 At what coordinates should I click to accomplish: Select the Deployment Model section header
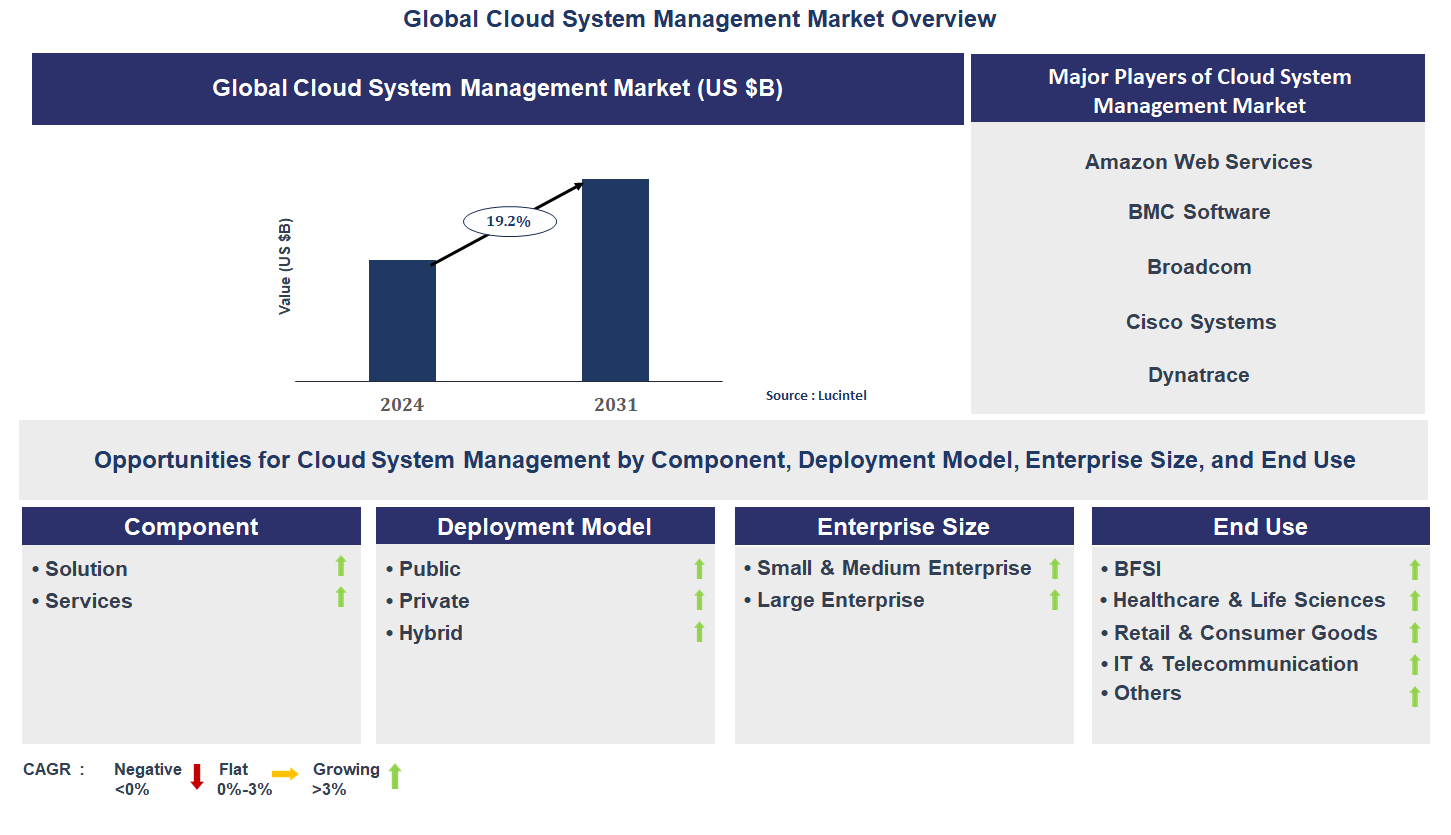[x=545, y=527]
